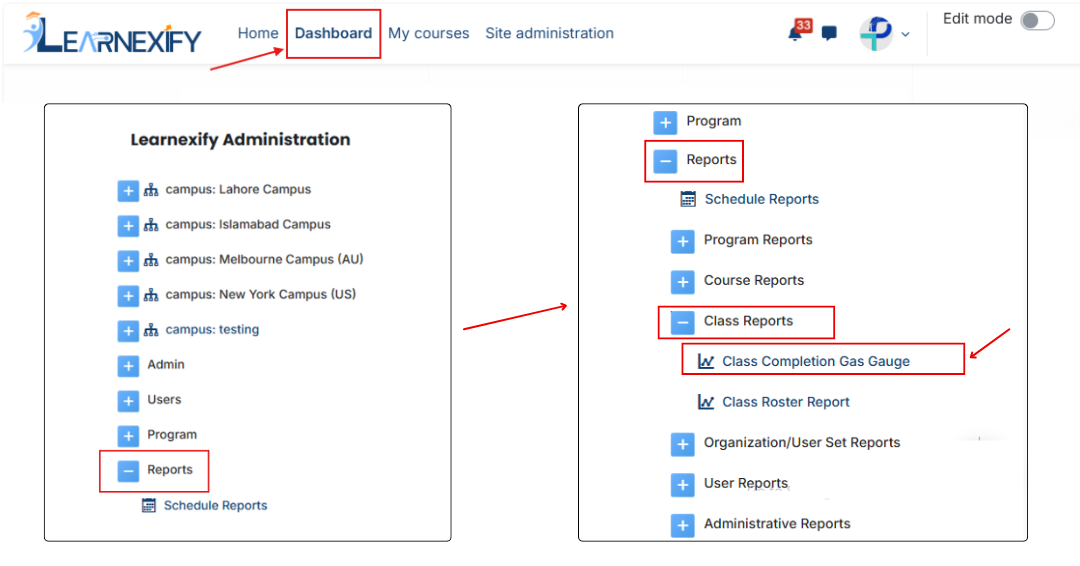Screen dimensions: 1080x566
Task: Open the Class Completion Gas Gauge report
Action: tap(816, 361)
